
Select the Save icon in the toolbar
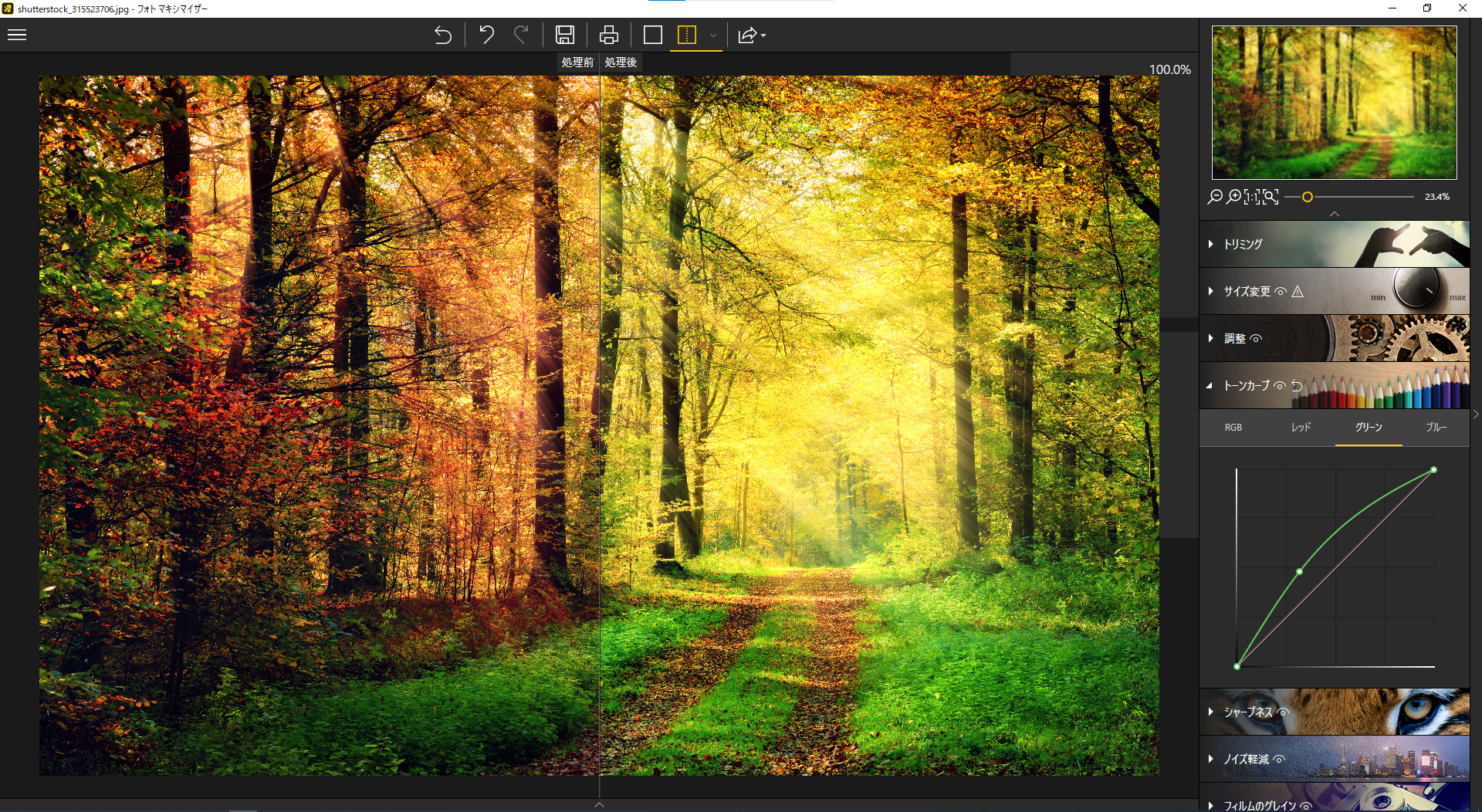(566, 35)
